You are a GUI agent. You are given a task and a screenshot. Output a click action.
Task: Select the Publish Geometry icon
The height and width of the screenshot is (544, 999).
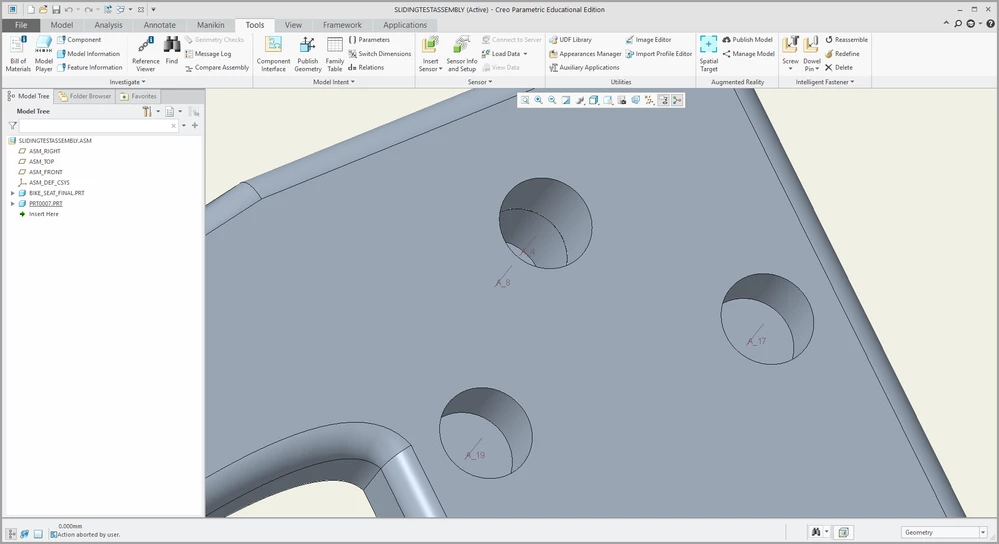pos(308,54)
